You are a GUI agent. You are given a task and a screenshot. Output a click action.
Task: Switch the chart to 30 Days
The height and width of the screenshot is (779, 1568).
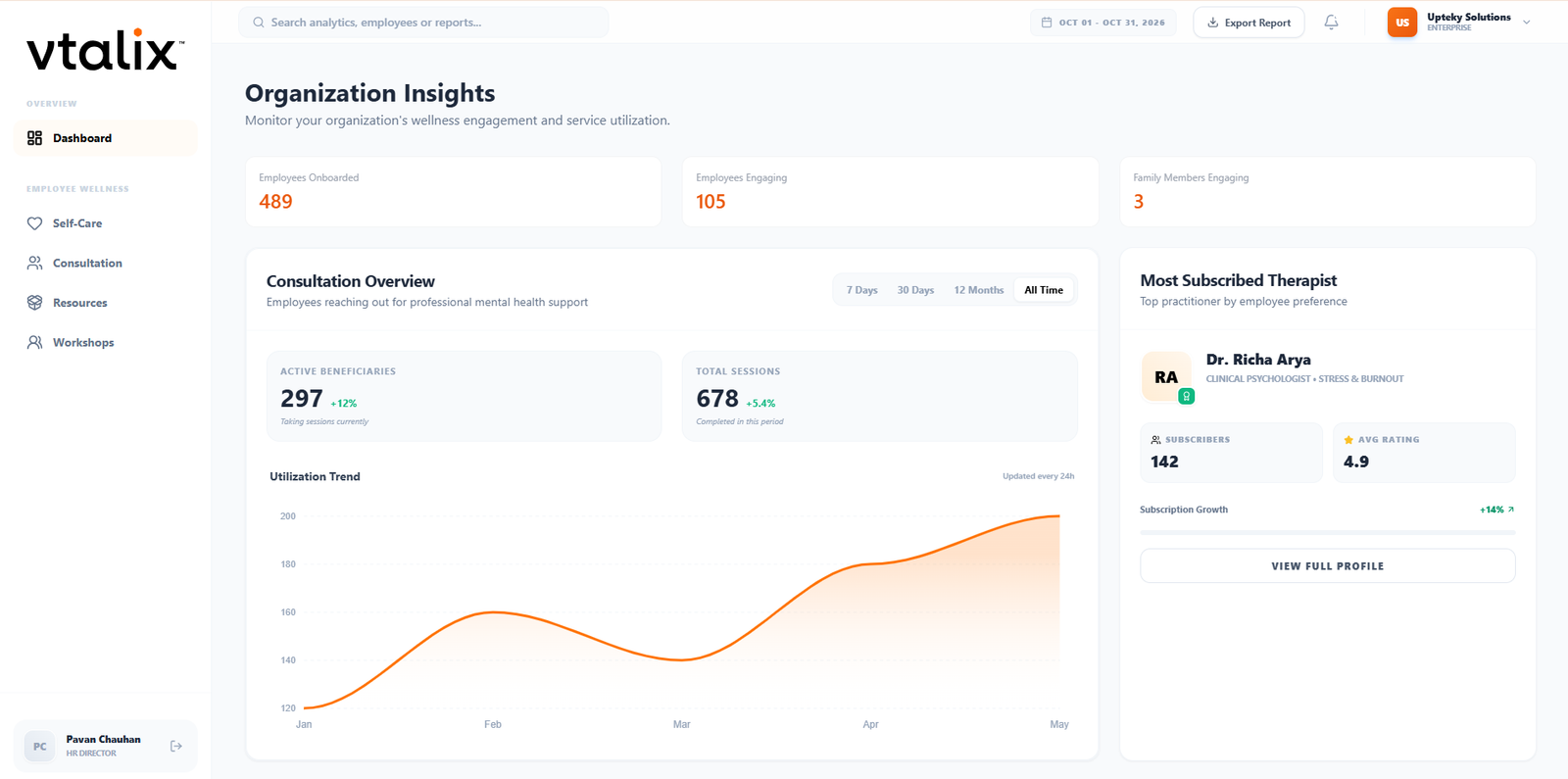coord(915,290)
